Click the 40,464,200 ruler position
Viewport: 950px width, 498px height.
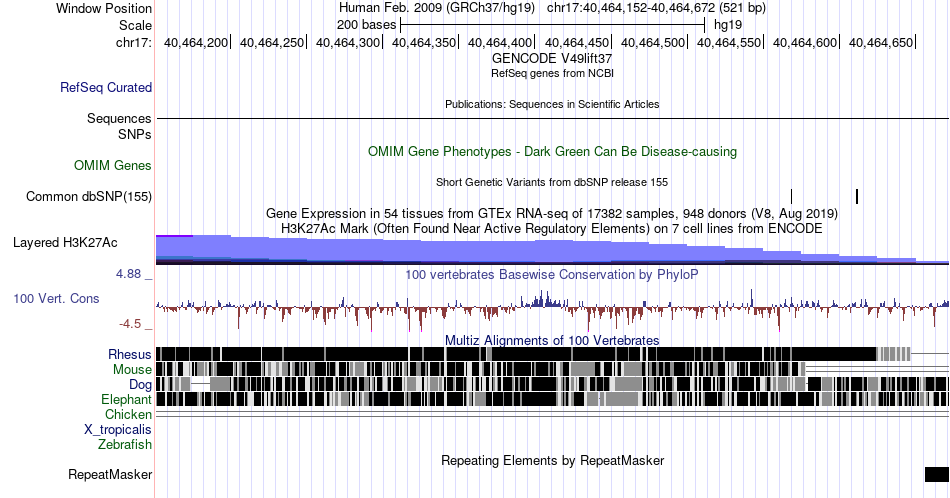(x=196, y=42)
